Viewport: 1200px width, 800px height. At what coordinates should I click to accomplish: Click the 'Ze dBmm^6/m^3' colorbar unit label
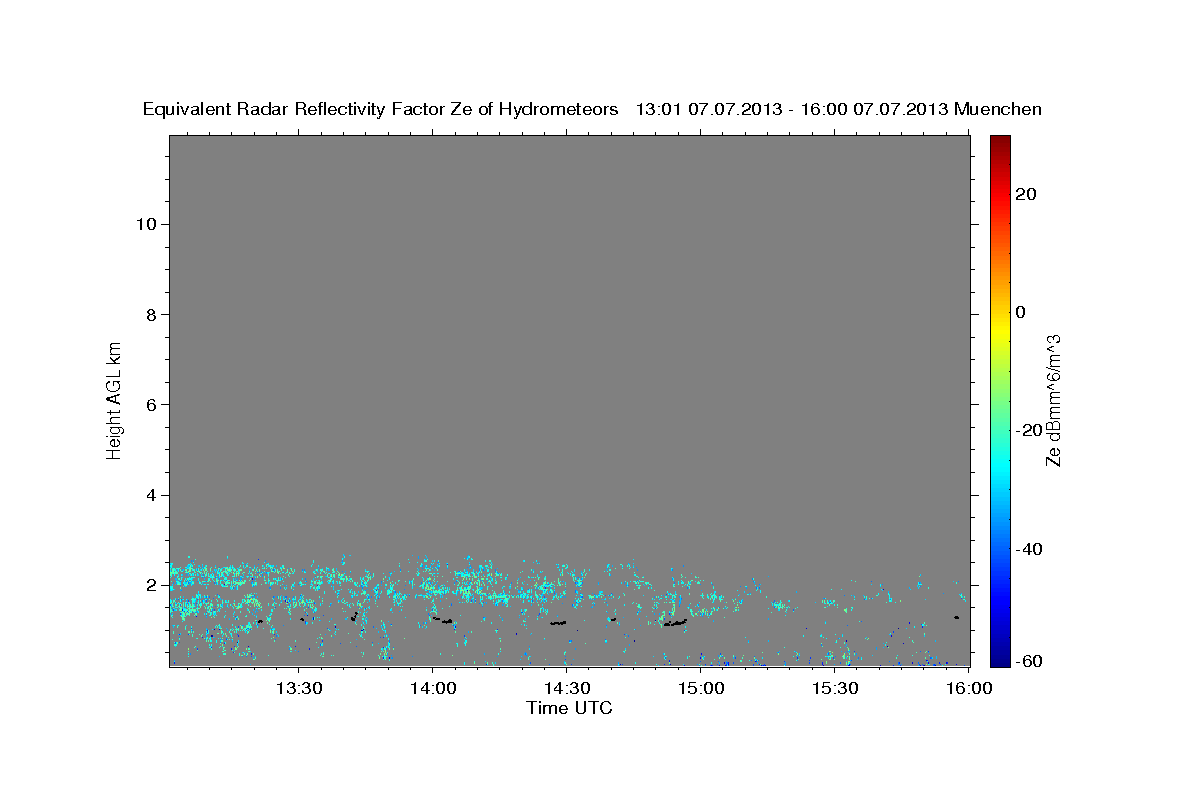click(1053, 400)
